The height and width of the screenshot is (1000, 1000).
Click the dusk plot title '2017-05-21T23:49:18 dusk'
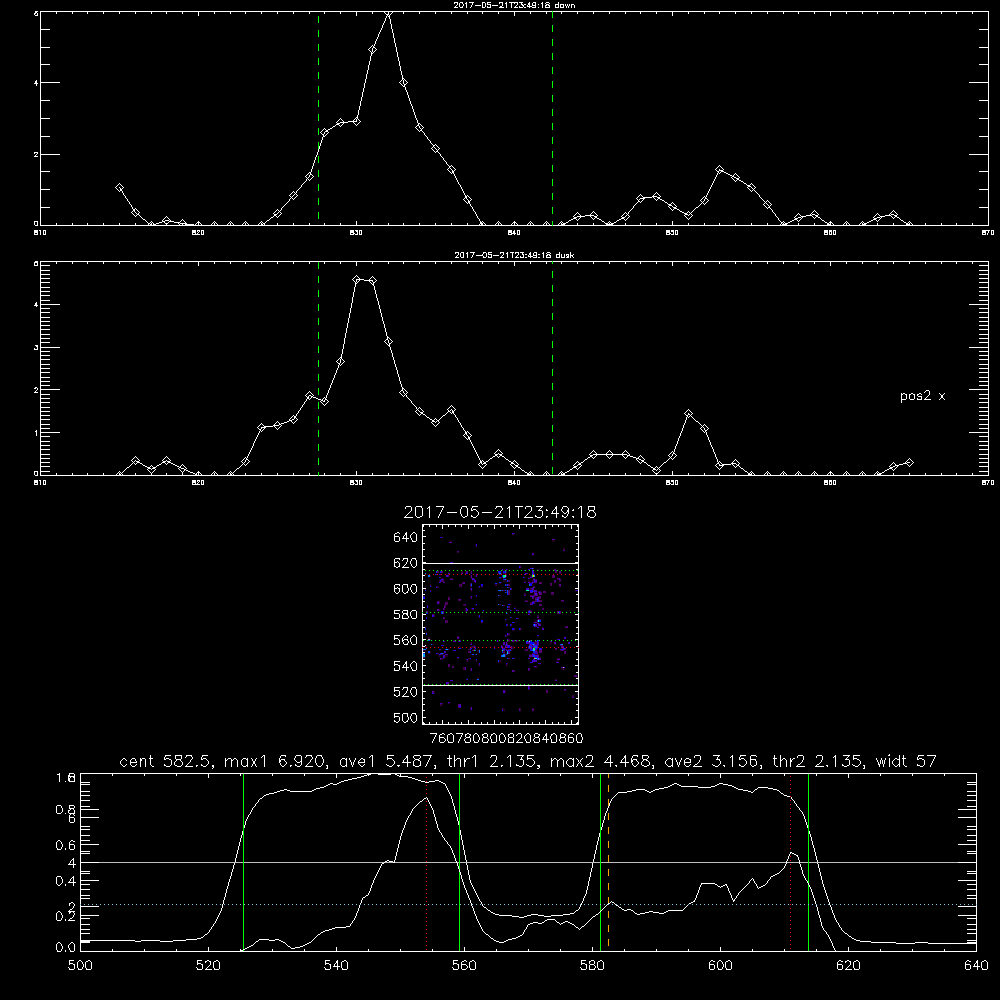pyautogui.click(x=514, y=255)
